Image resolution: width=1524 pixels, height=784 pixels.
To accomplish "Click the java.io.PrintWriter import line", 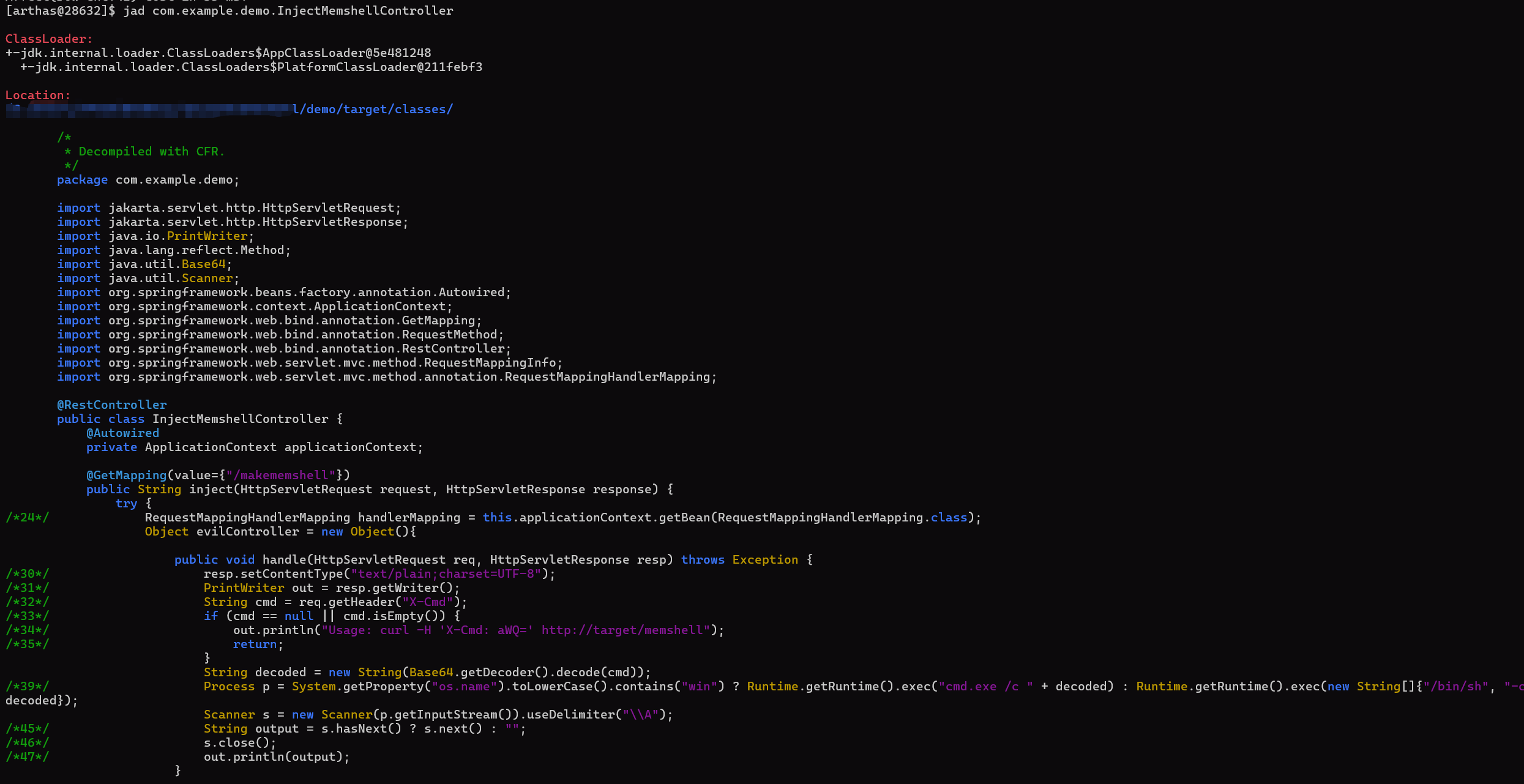I will (x=155, y=236).
